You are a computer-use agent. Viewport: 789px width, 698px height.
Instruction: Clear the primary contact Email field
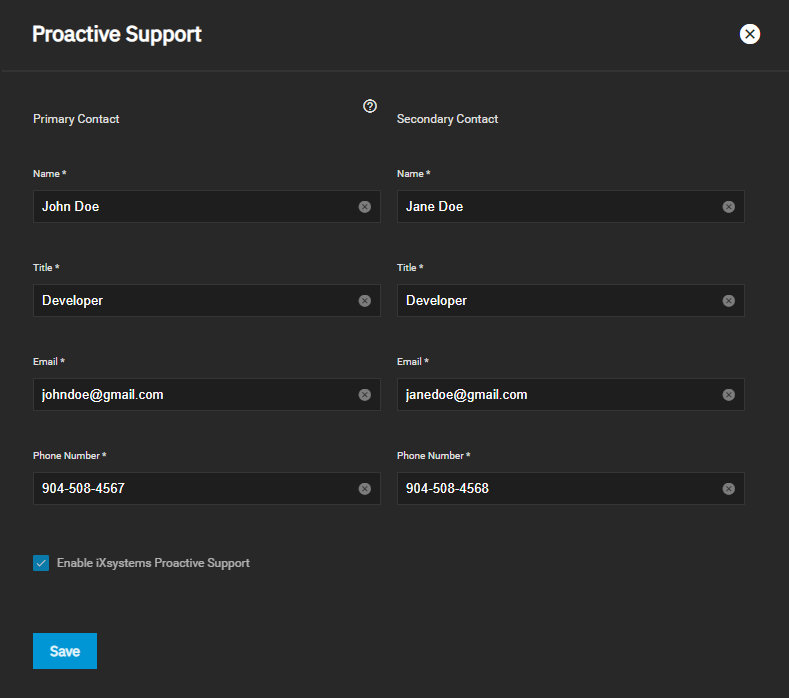click(x=365, y=395)
